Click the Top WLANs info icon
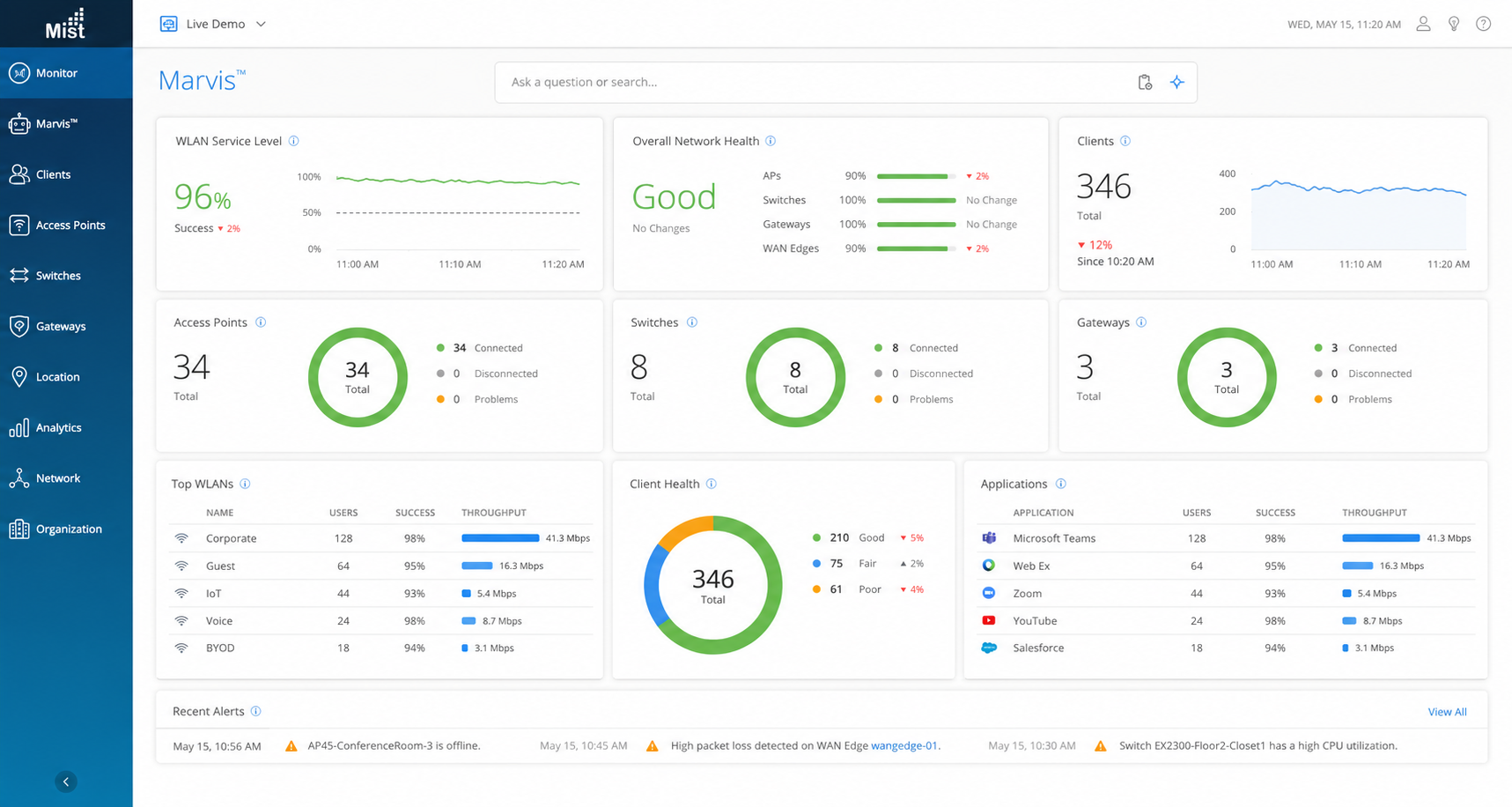The image size is (1512, 807). 246,484
